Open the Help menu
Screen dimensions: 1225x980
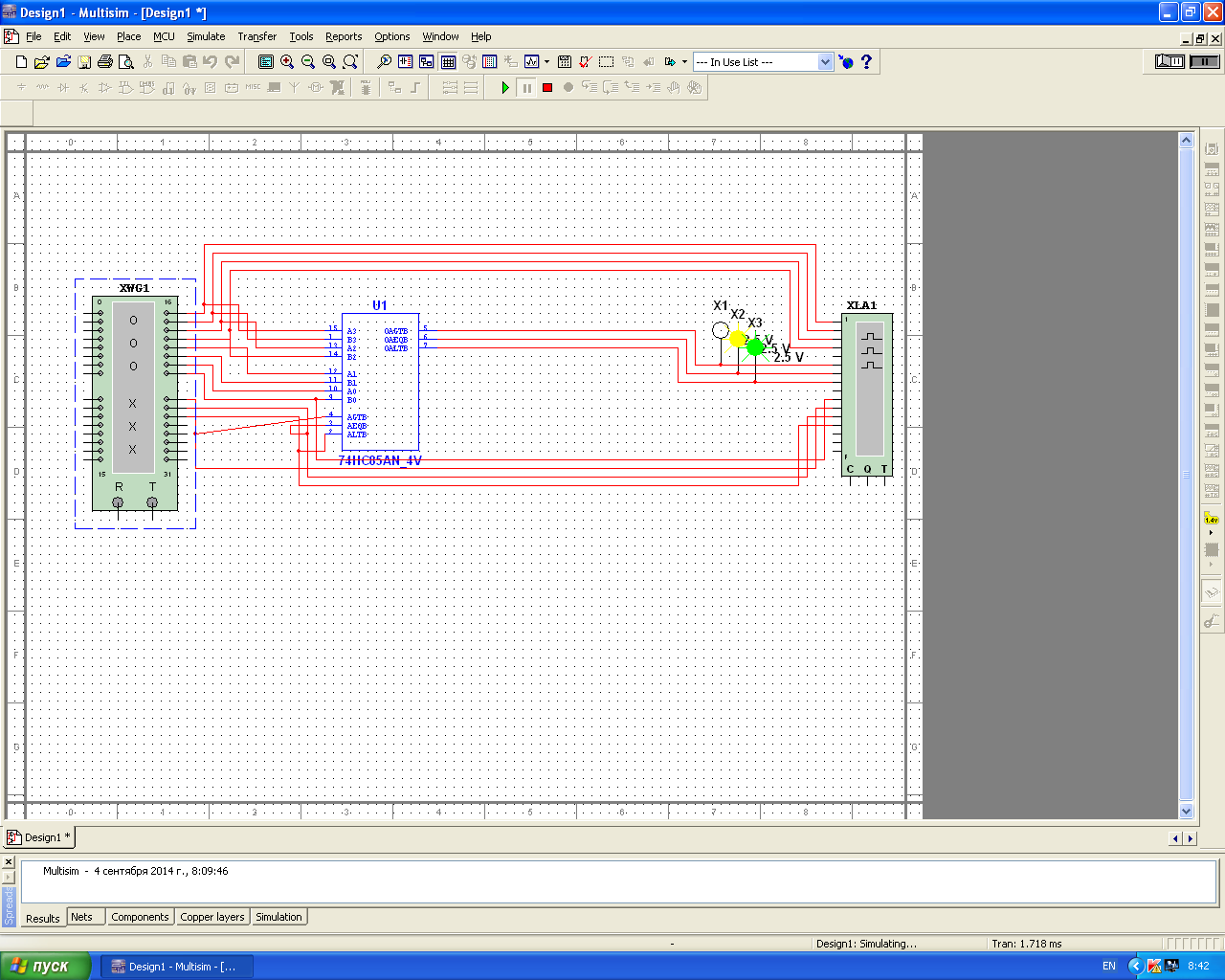pos(481,36)
